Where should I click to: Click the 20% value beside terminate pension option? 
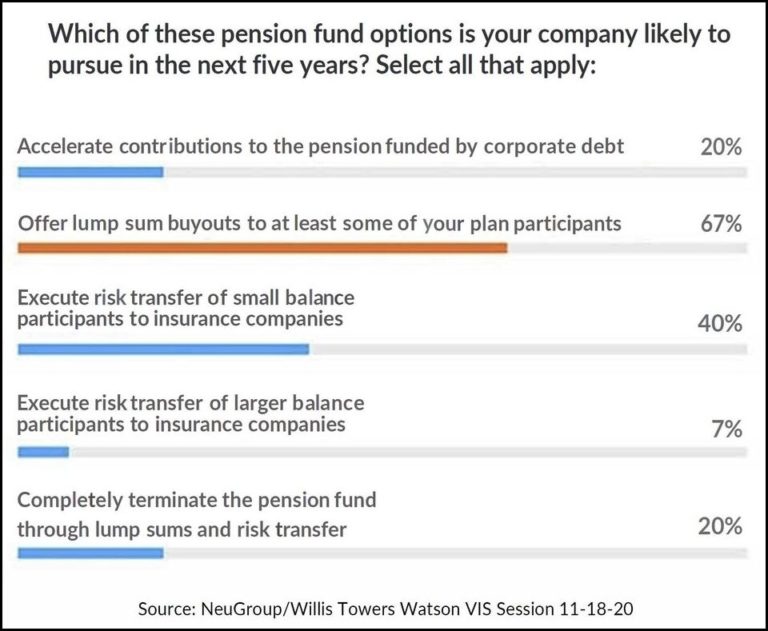[x=720, y=526]
